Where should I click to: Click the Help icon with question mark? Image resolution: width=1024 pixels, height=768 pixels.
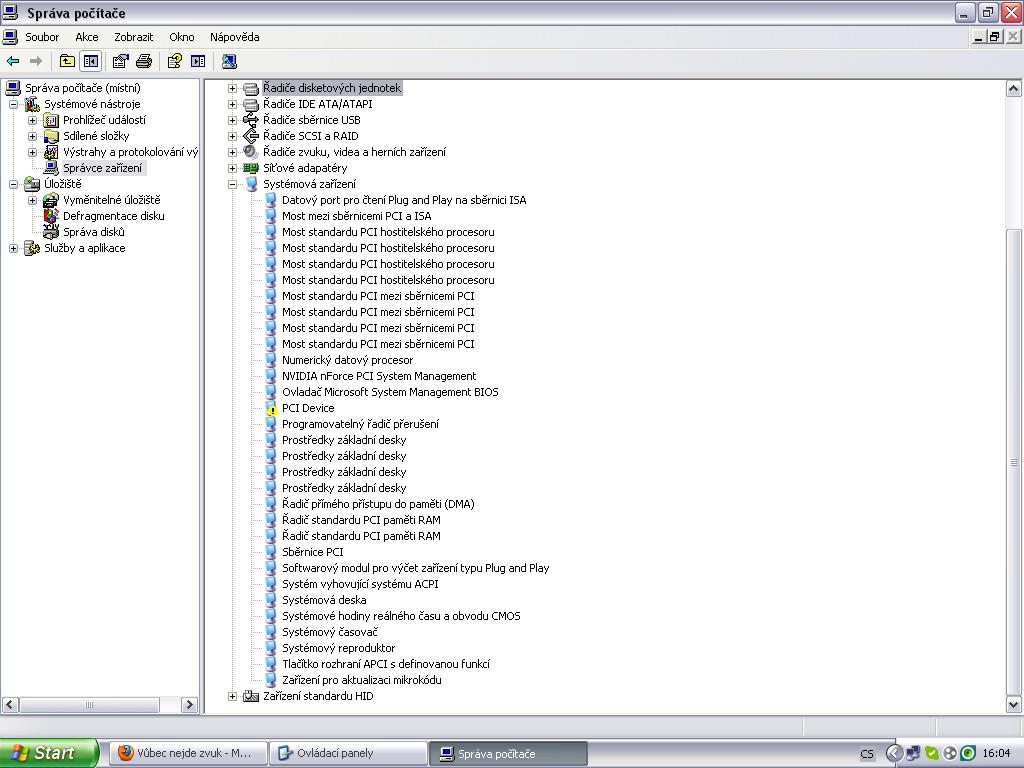174,61
